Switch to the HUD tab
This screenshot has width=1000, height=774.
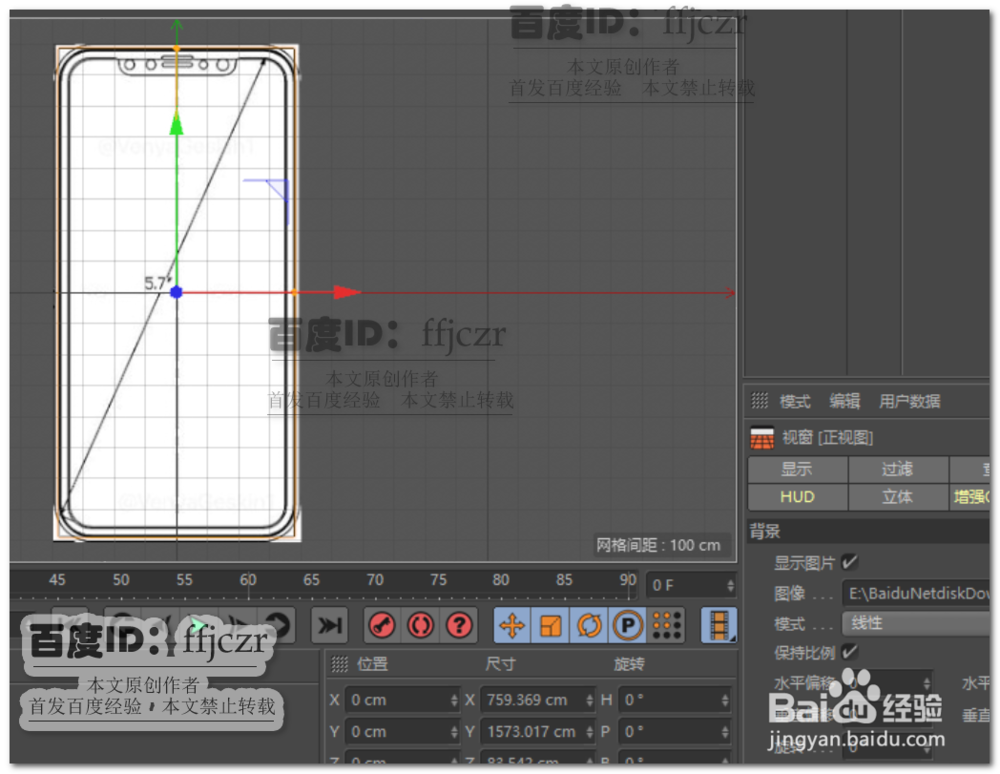pos(797,497)
